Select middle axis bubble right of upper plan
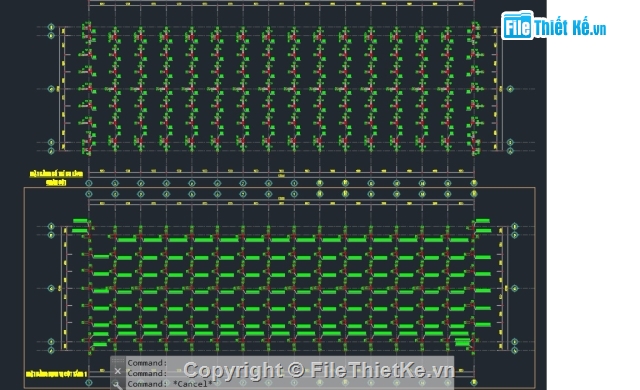 click(x=510, y=89)
